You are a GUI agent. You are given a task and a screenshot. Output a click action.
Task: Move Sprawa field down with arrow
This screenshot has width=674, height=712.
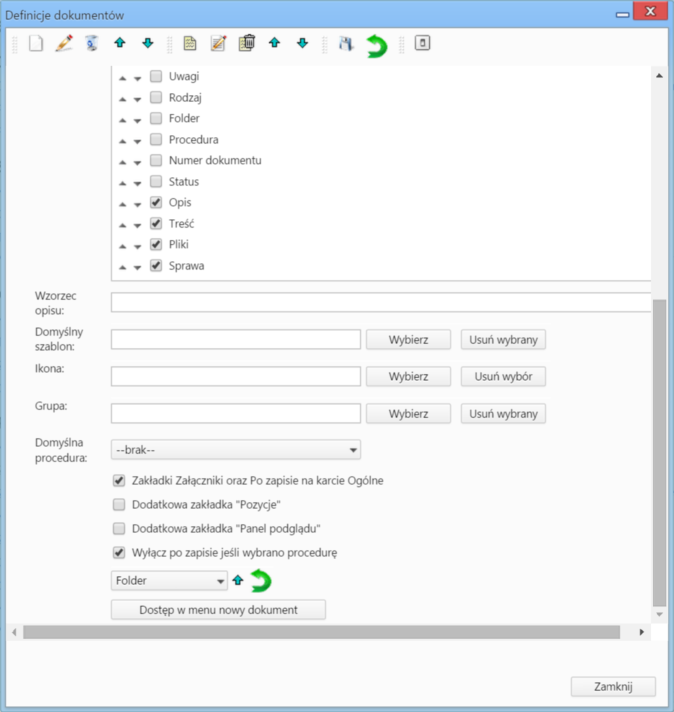click(137, 267)
